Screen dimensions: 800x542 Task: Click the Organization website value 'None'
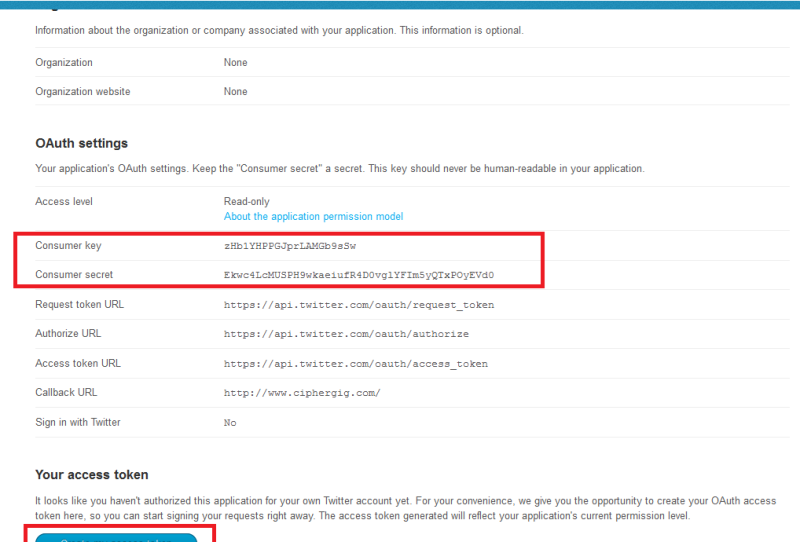pyautogui.click(x=235, y=91)
